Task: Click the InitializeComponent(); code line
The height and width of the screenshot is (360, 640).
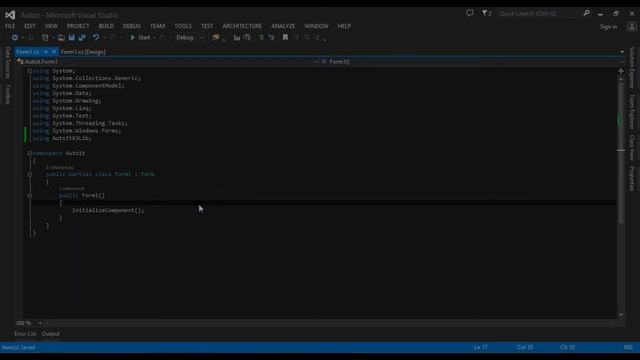Action: [x=108, y=210]
